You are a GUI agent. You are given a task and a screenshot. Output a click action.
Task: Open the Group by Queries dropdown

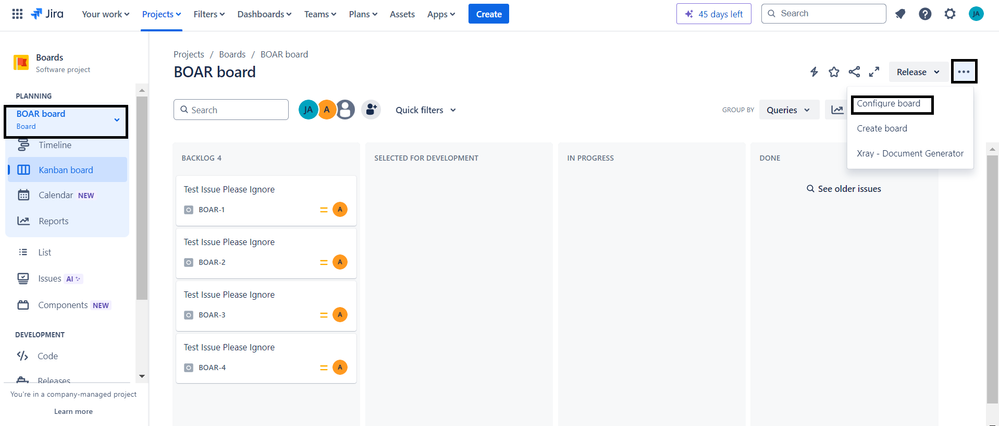pyautogui.click(x=789, y=110)
